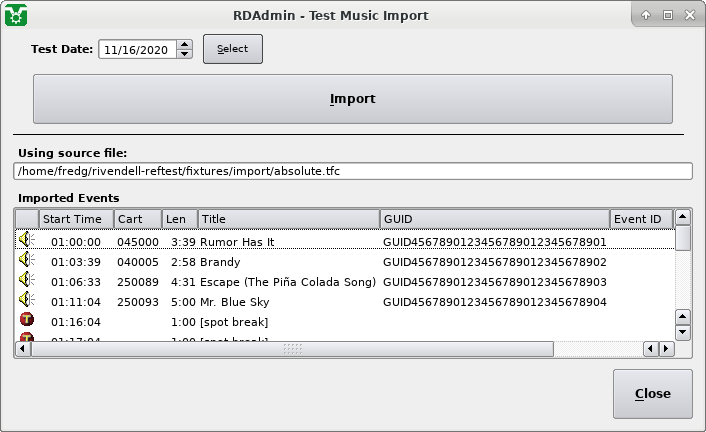Click speaker icon in Brandy row
The image size is (706, 432).
(x=26, y=261)
